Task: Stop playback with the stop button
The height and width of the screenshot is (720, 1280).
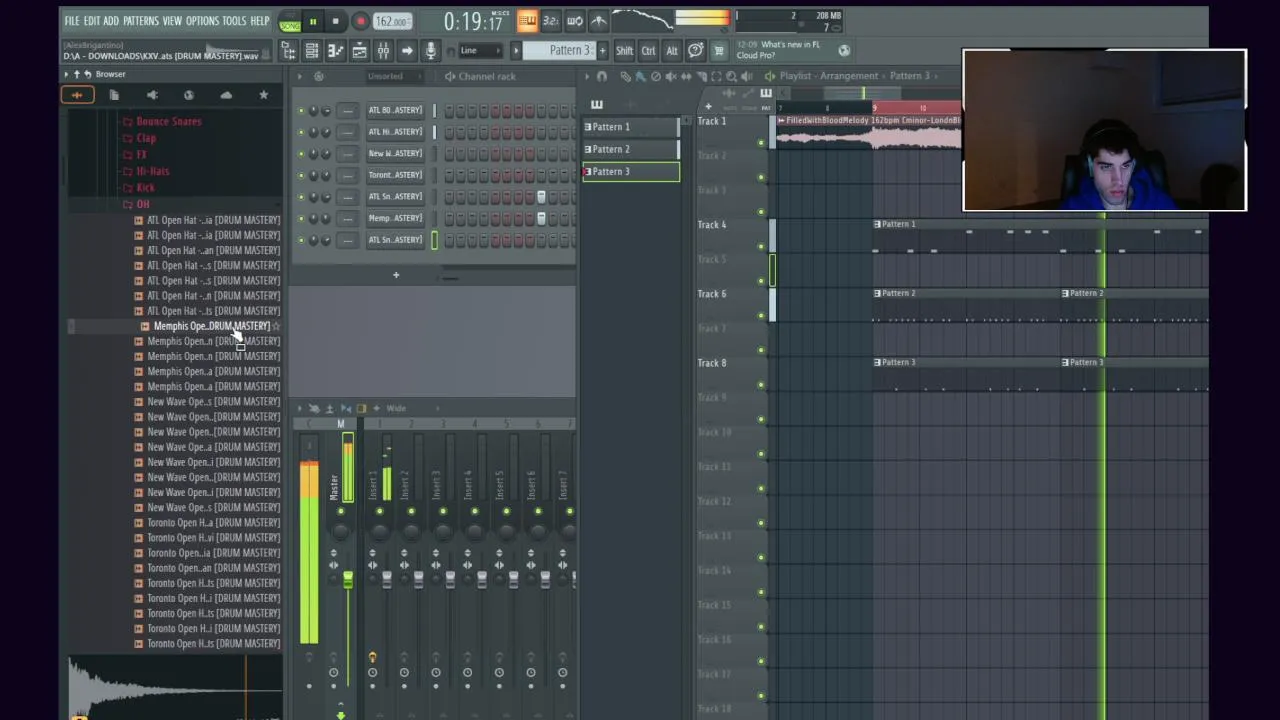Action: click(335, 21)
